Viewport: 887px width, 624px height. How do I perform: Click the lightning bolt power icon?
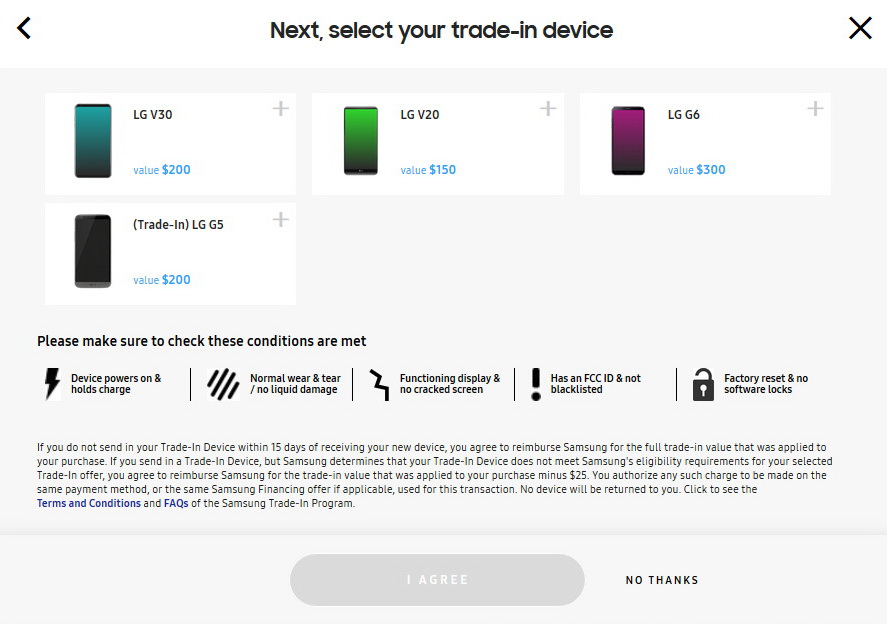tap(52, 384)
